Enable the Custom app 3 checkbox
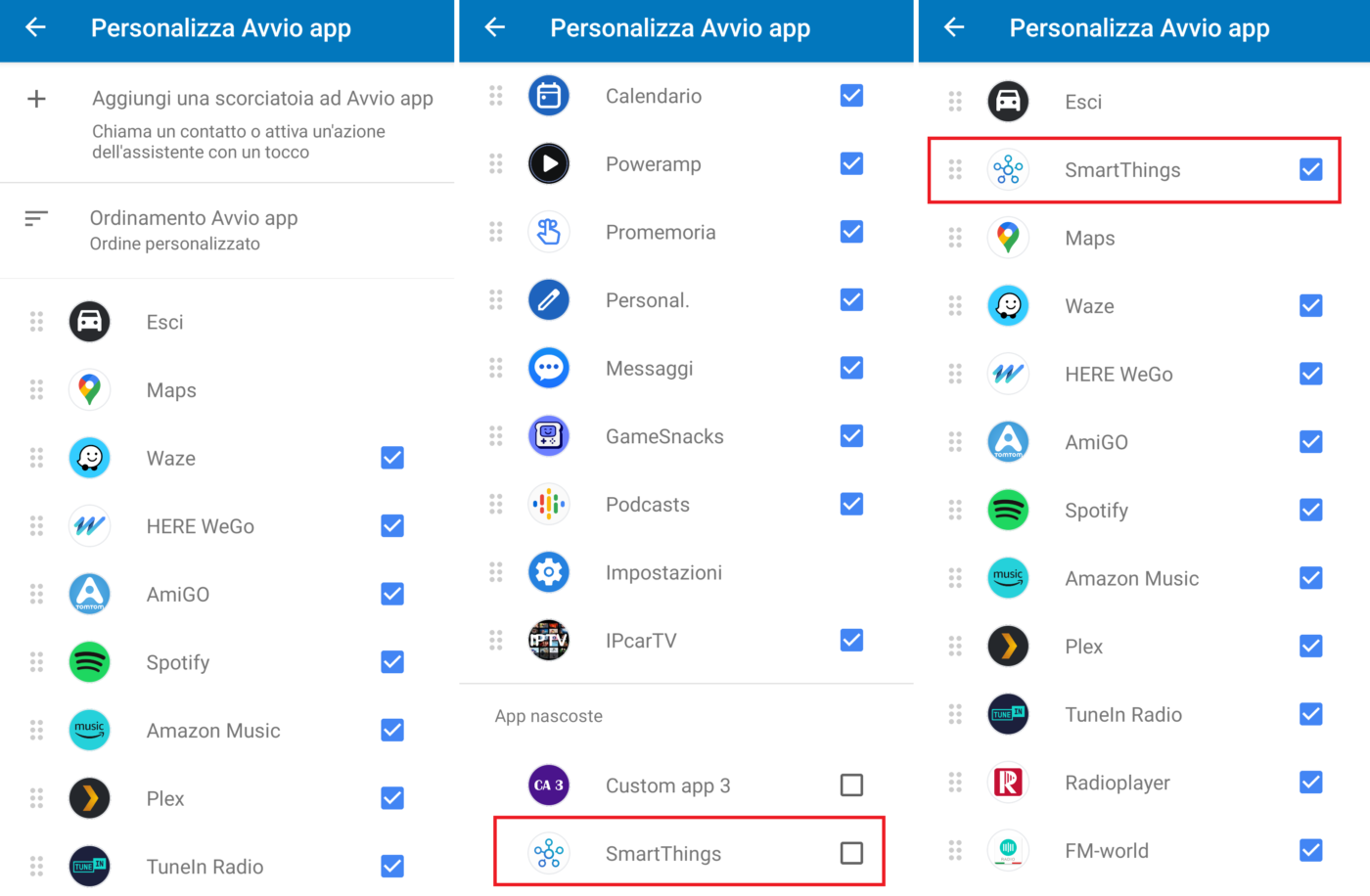 pyautogui.click(x=851, y=785)
